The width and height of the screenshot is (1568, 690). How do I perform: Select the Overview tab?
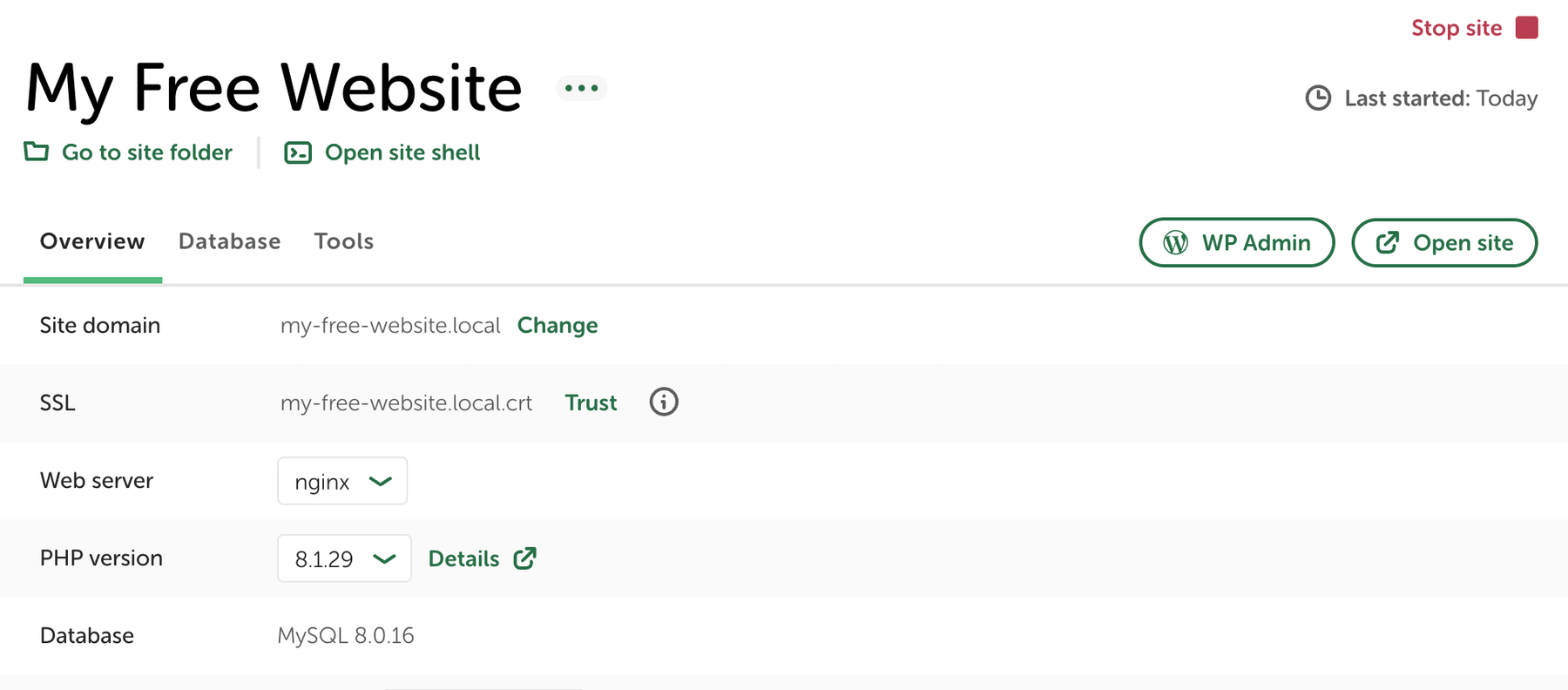pyautogui.click(x=91, y=241)
